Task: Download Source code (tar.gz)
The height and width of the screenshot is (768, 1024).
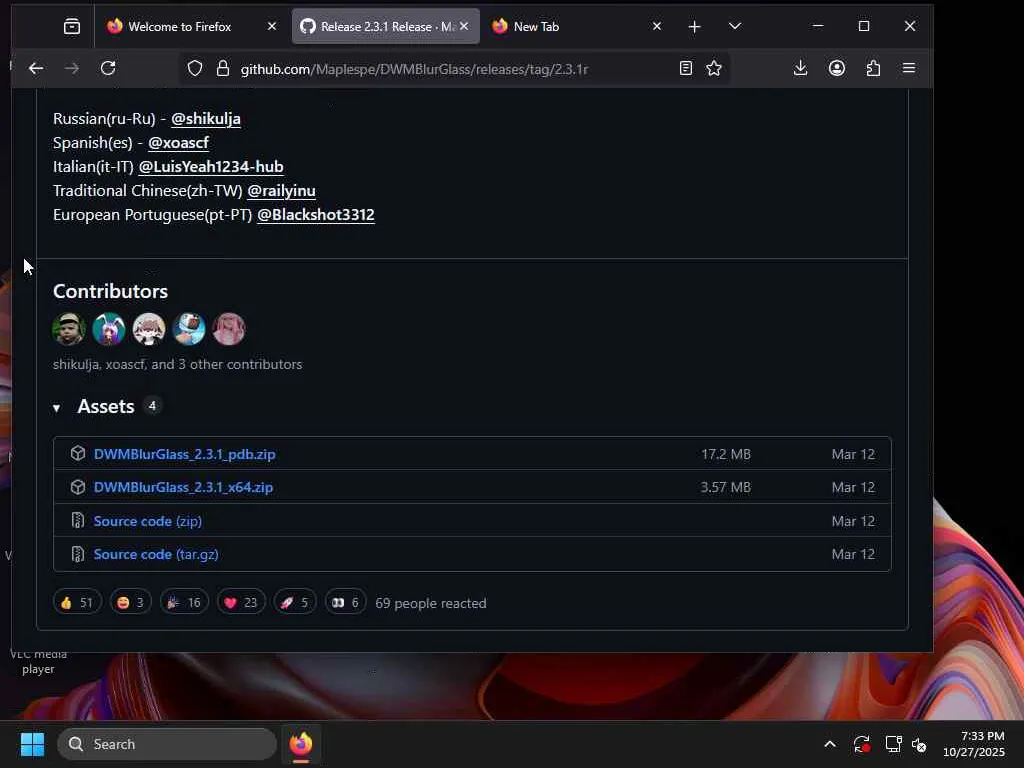Action: pyautogui.click(x=156, y=554)
